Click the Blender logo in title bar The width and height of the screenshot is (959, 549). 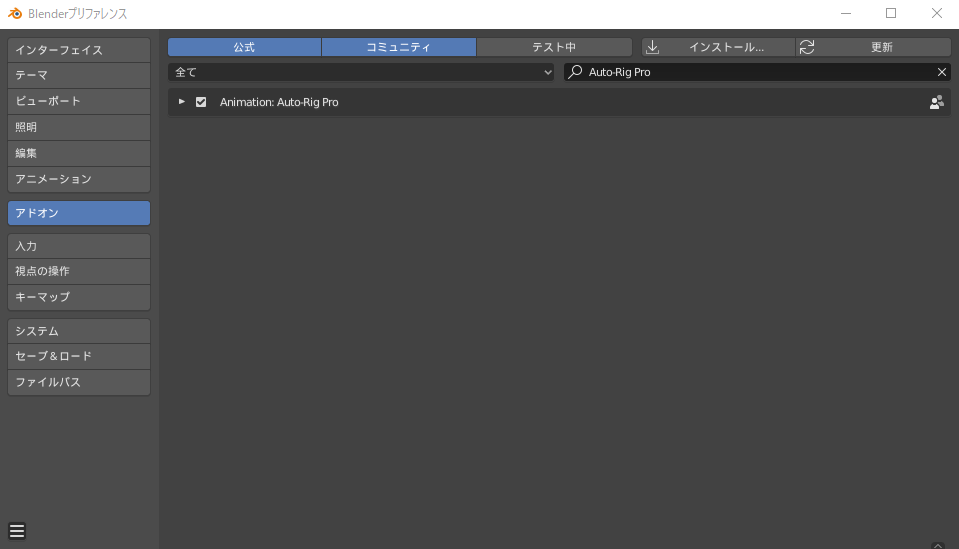(x=15, y=13)
